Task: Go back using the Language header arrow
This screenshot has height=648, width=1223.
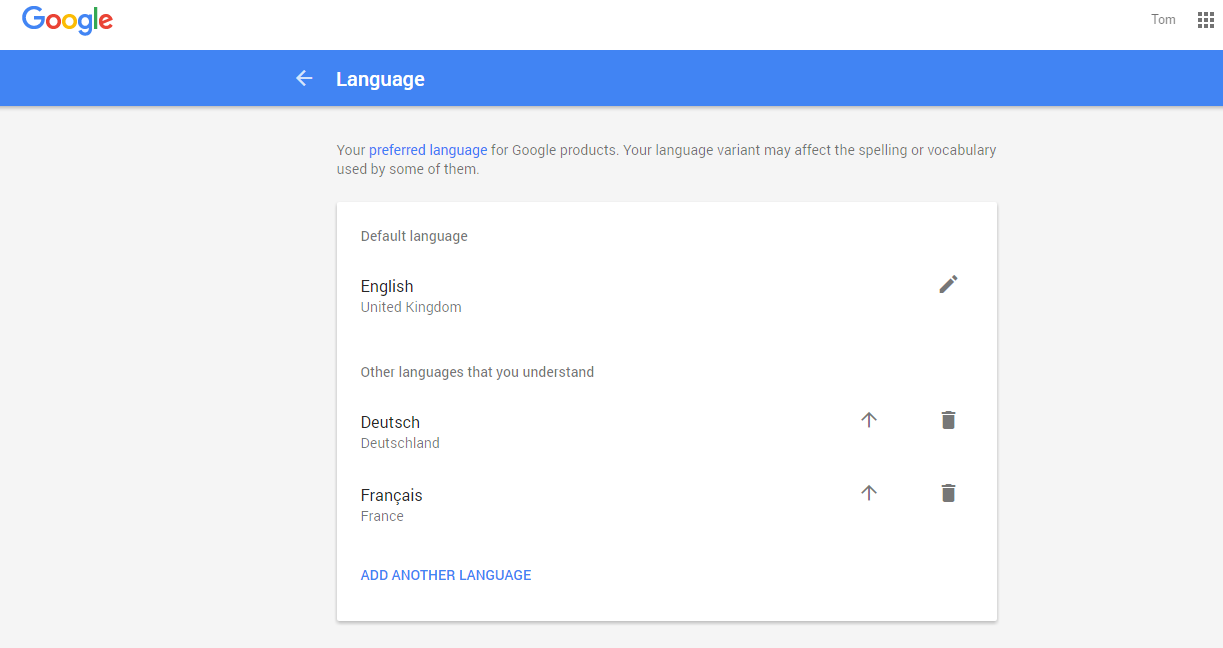Action: [x=304, y=78]
